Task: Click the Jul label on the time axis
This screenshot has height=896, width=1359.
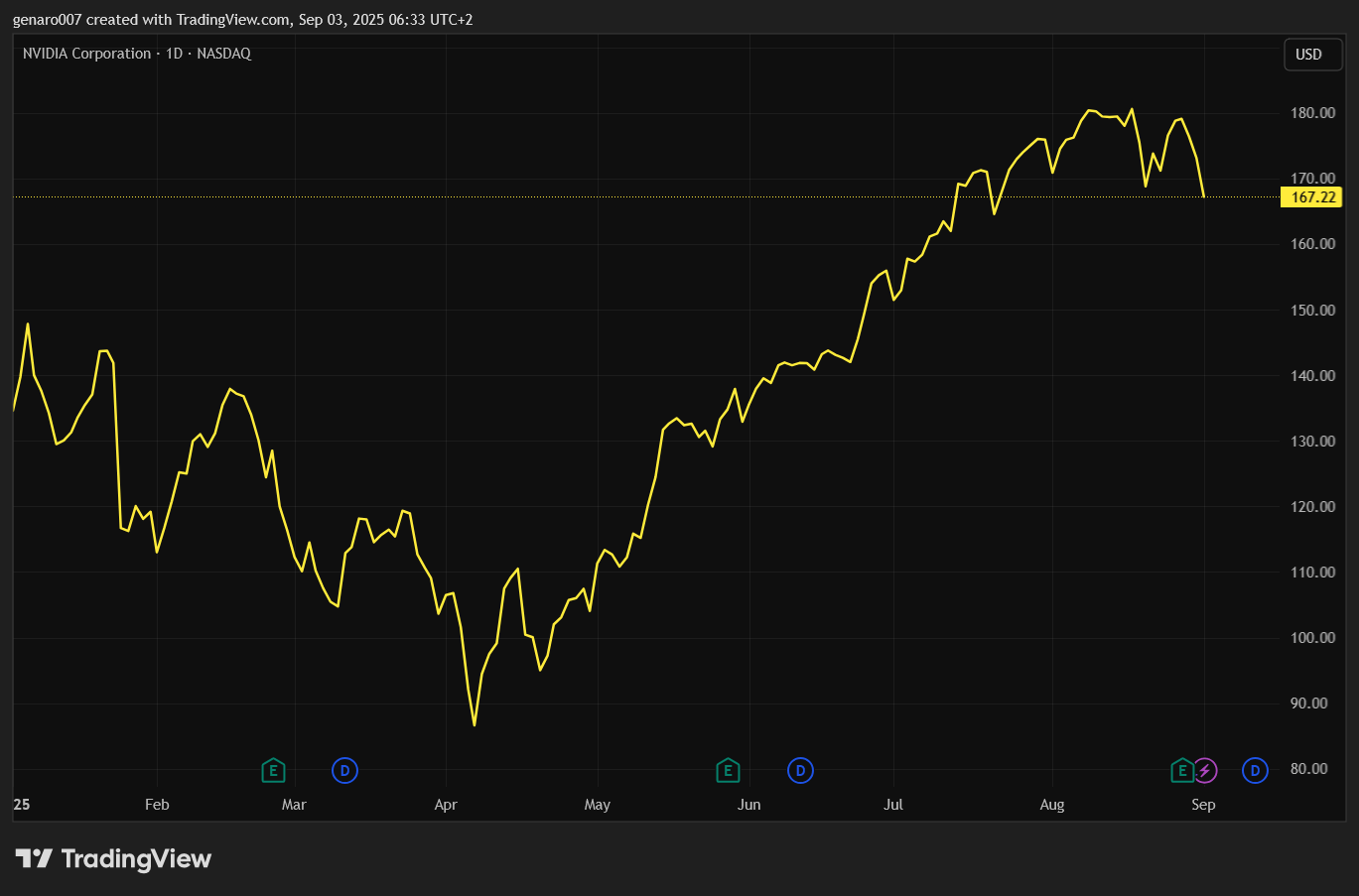Action: 893,805
